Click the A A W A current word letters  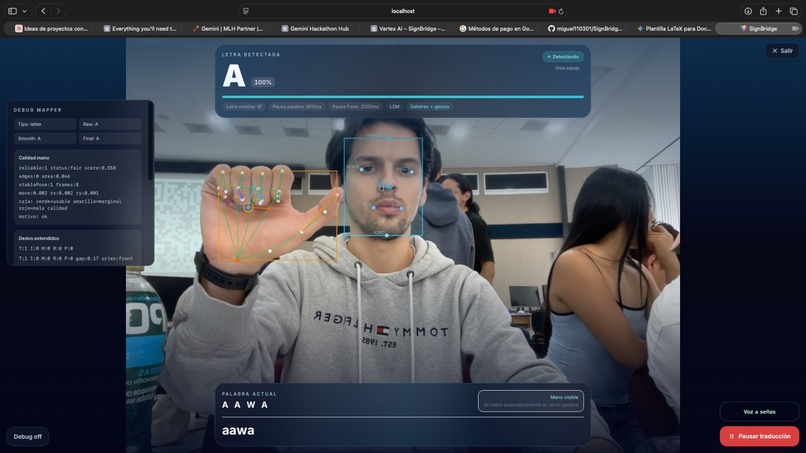245,405
